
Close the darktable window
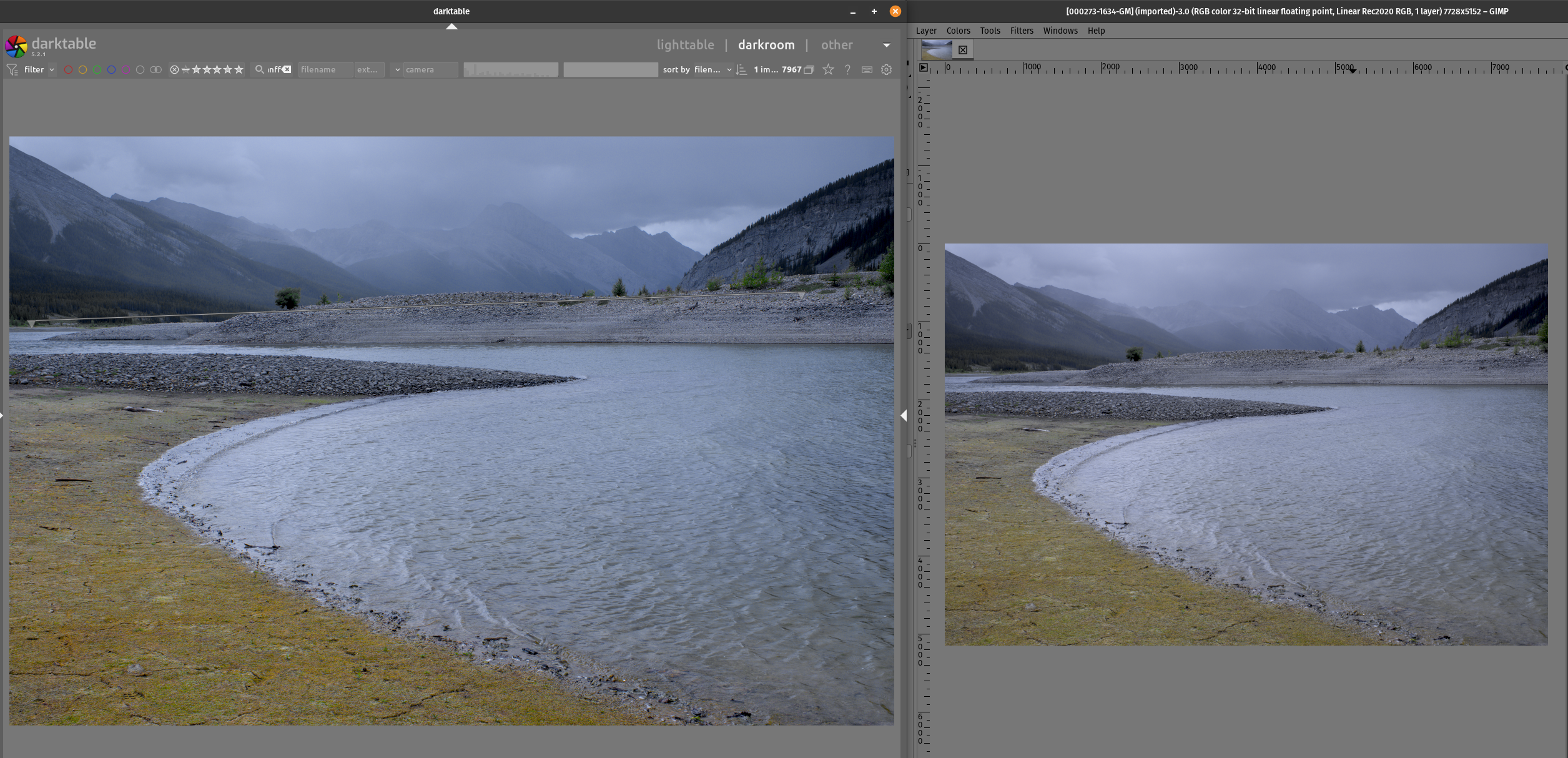[895, 11]
